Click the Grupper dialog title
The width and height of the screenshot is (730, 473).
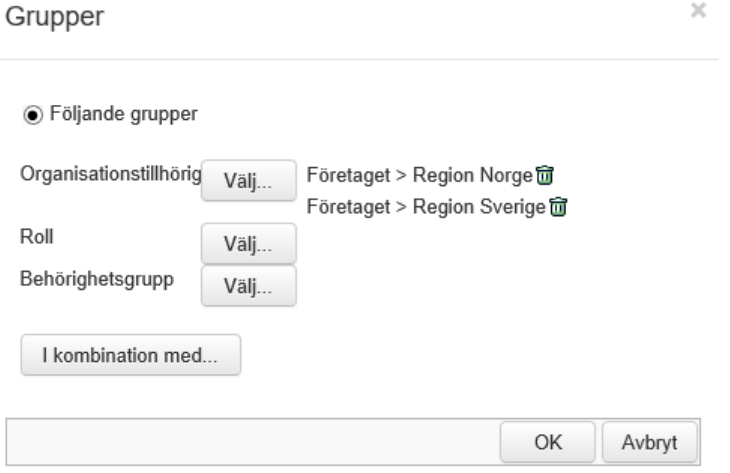click(x=54, y=17)
